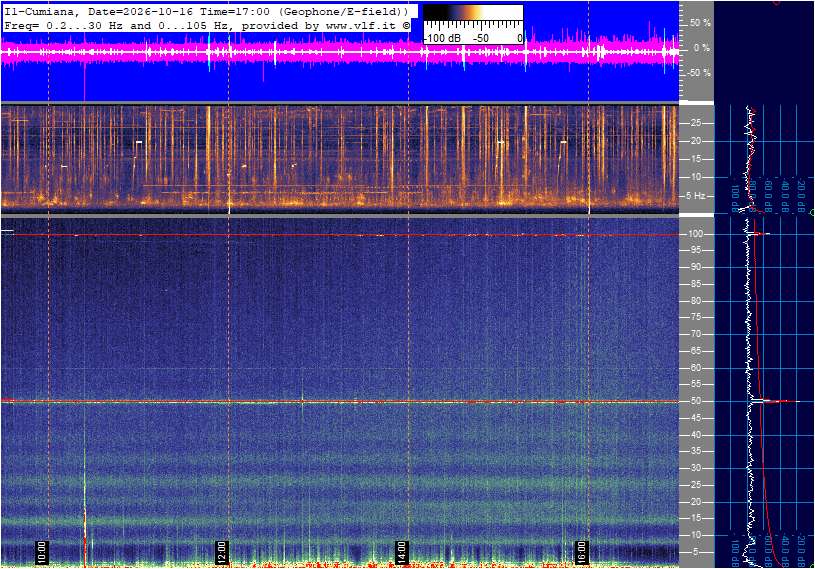Click the 85 Hz frequency axis label
The width and height of the screenshot is (815, 569).
point(695,284)
